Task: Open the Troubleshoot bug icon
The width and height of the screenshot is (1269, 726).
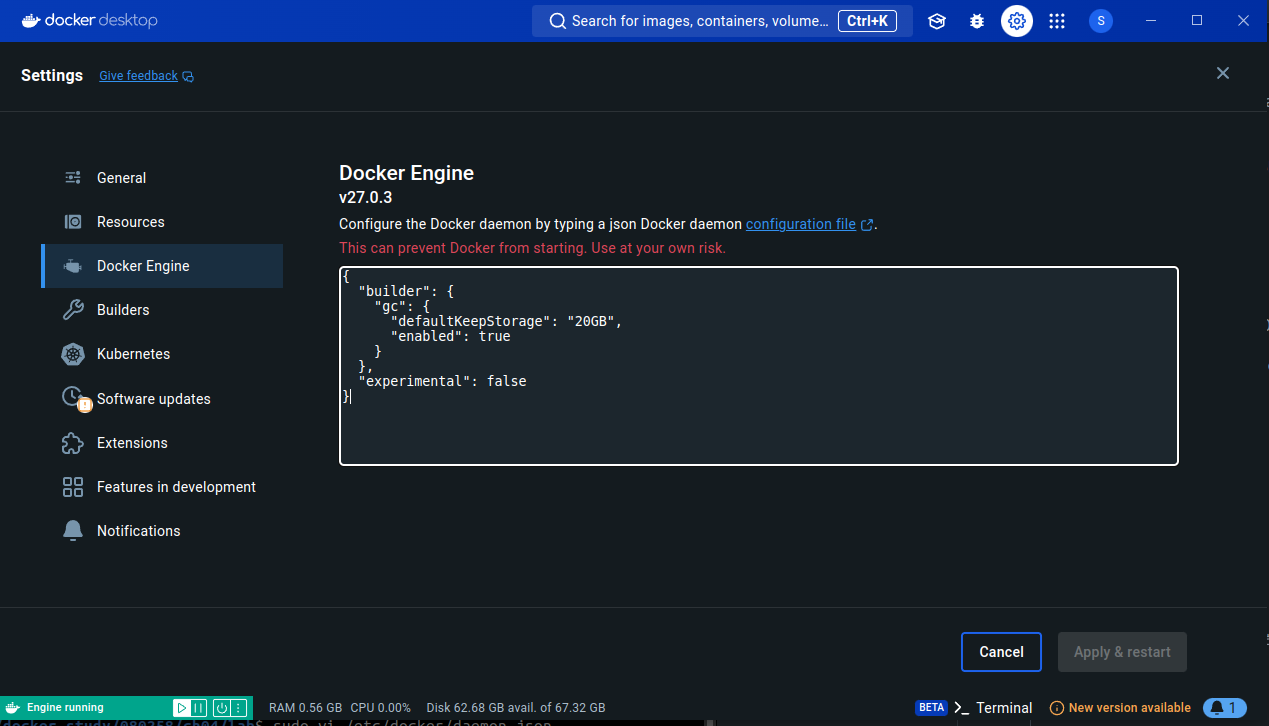Action: pos(977,21)
